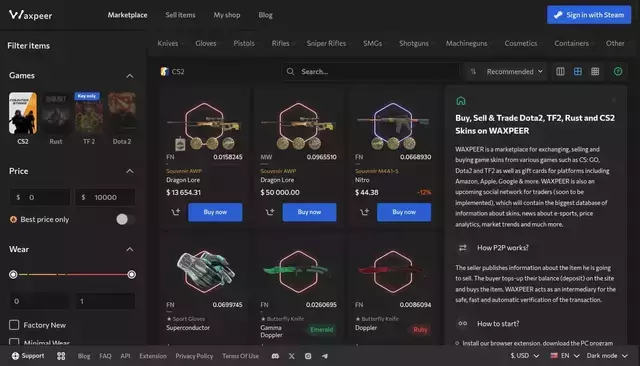
Task: Open the Blog tab in top navigation
Action: pos(265,15)
